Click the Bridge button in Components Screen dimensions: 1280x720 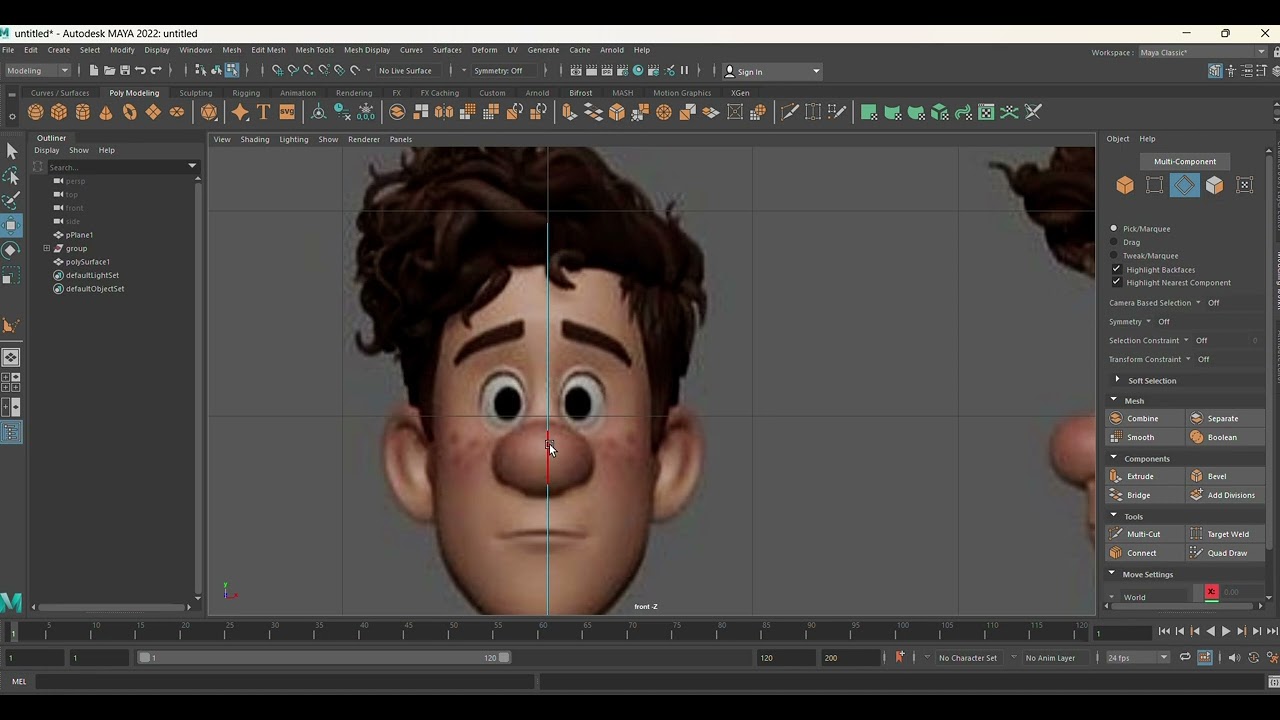(1144, 495)
